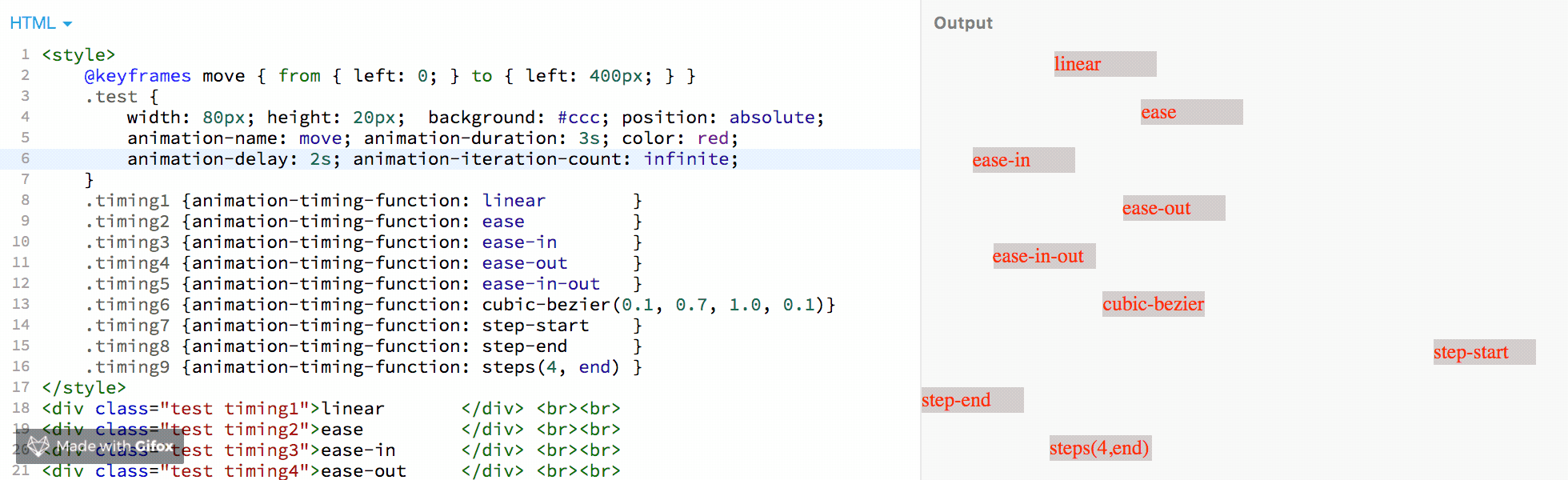
Task: Click the "linear" animated box in Output
Action: (1104, 64)
